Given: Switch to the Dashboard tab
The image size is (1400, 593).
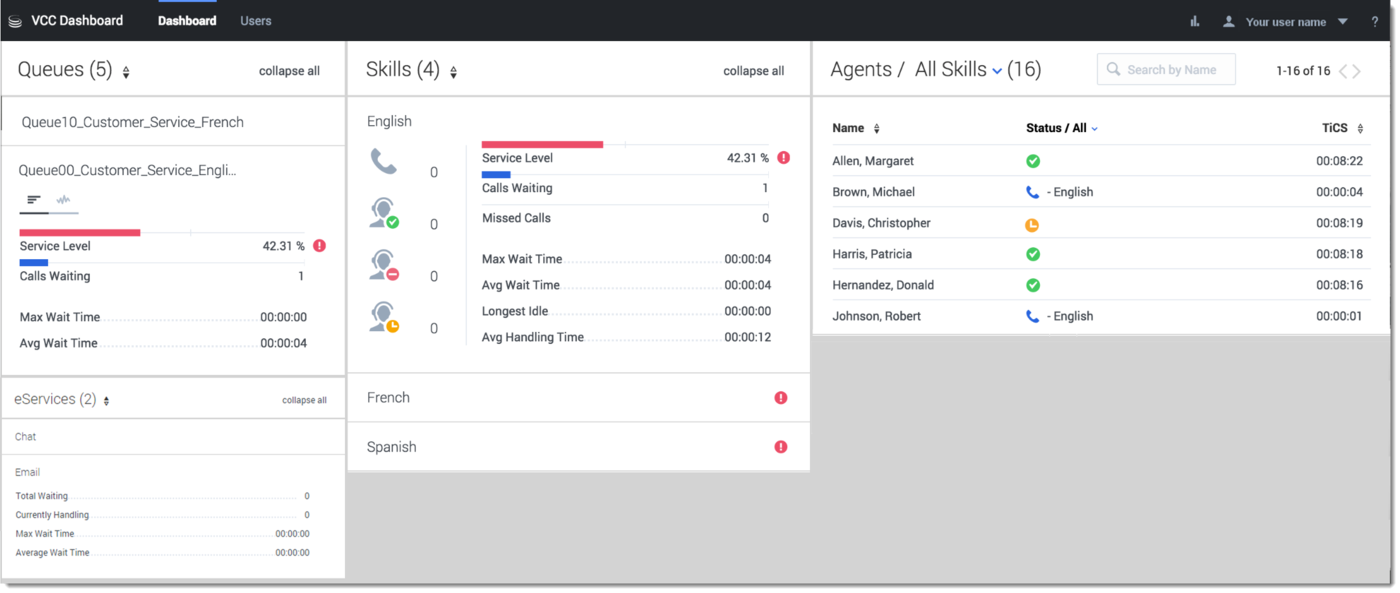Looking at the screenshot, I should [187, 20].
